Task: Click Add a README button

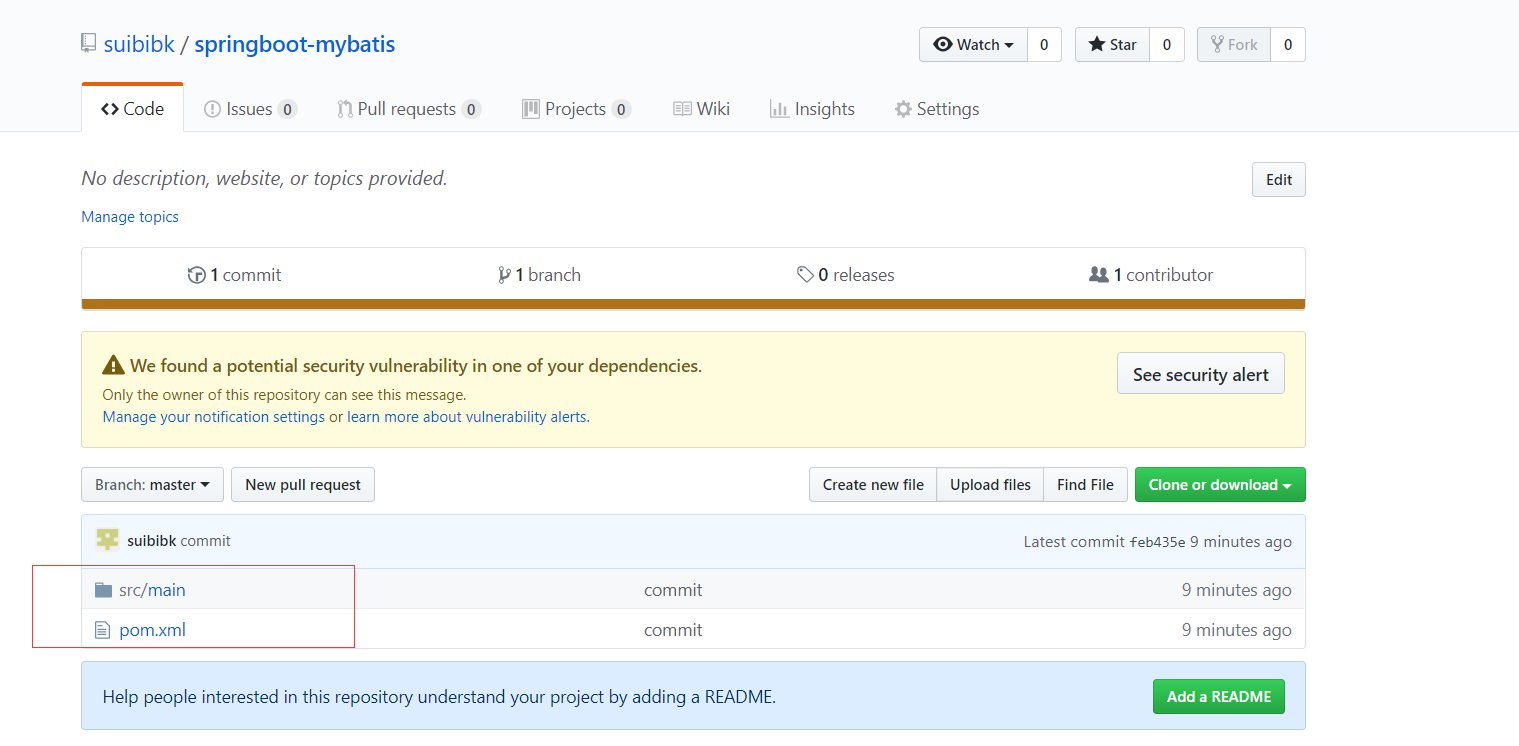Action: point(1219,697)
